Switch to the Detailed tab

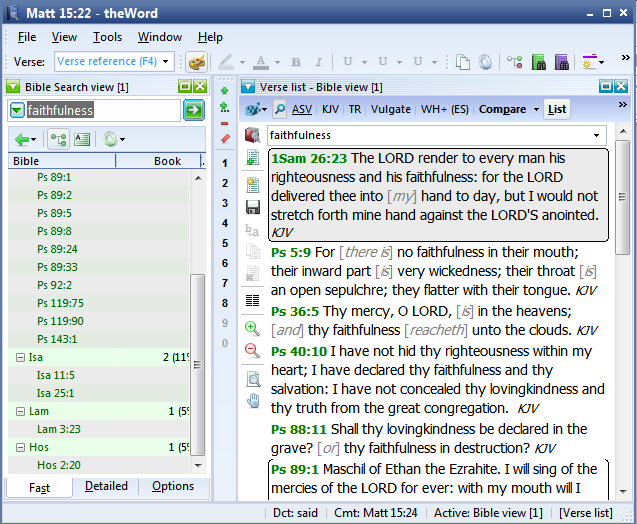click(x=106, y=486)
